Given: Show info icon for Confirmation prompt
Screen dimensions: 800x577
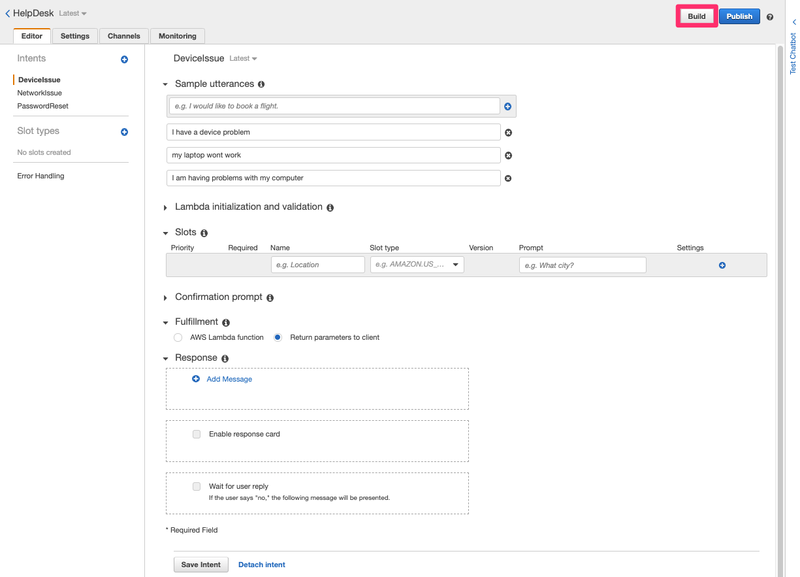Looking at the screenshot, I should coord(270,298).
